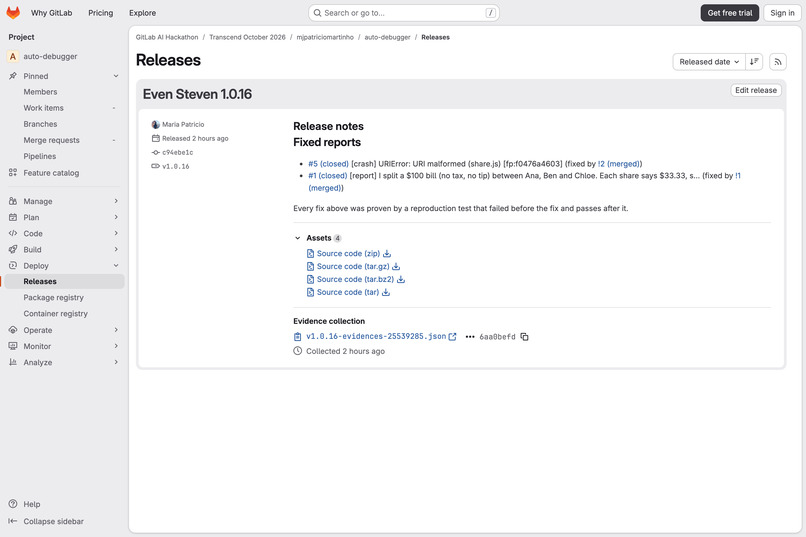The image size is (806, 537).
Task: Expand the ellipsis next to evidence SHA
Action: 470,337
